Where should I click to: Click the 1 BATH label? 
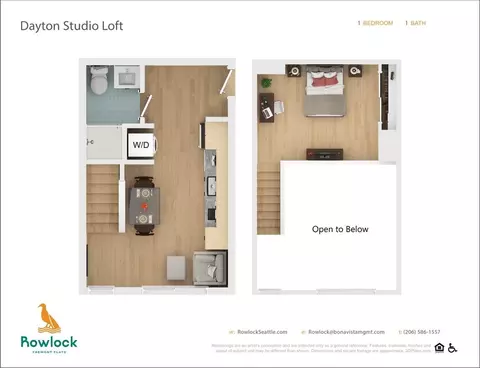point(416,23)
